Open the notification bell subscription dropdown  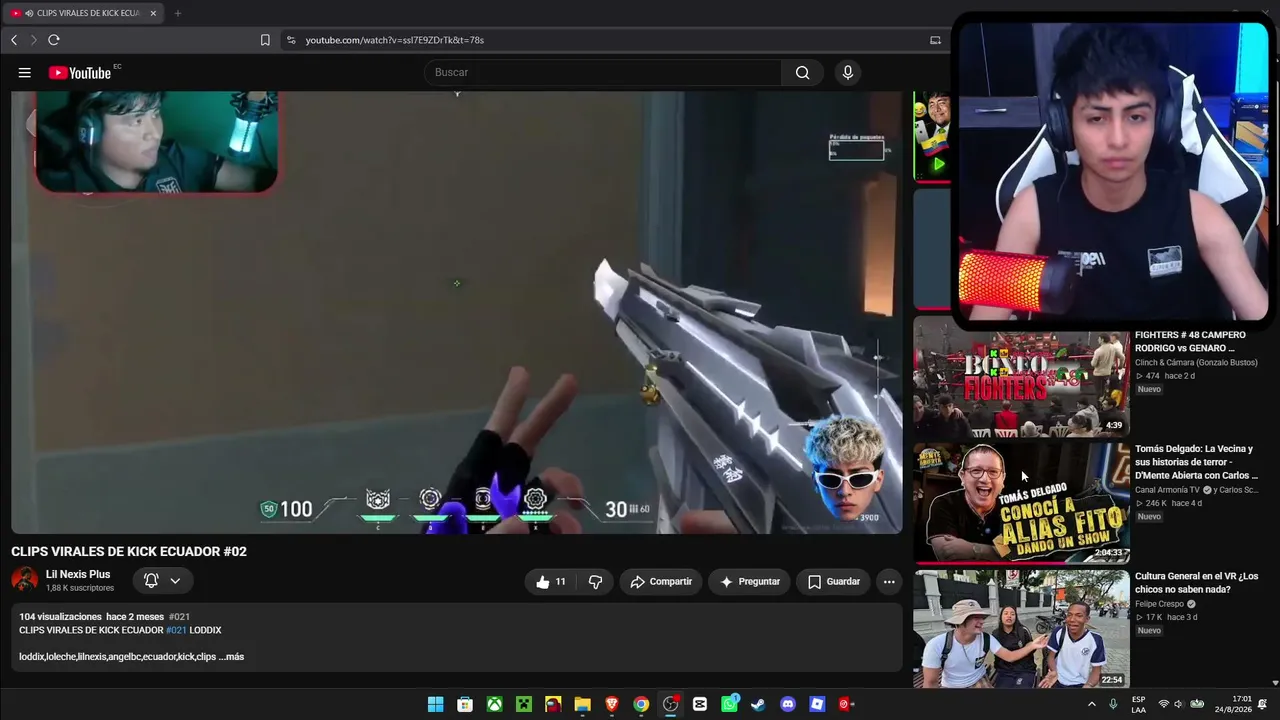162,580
